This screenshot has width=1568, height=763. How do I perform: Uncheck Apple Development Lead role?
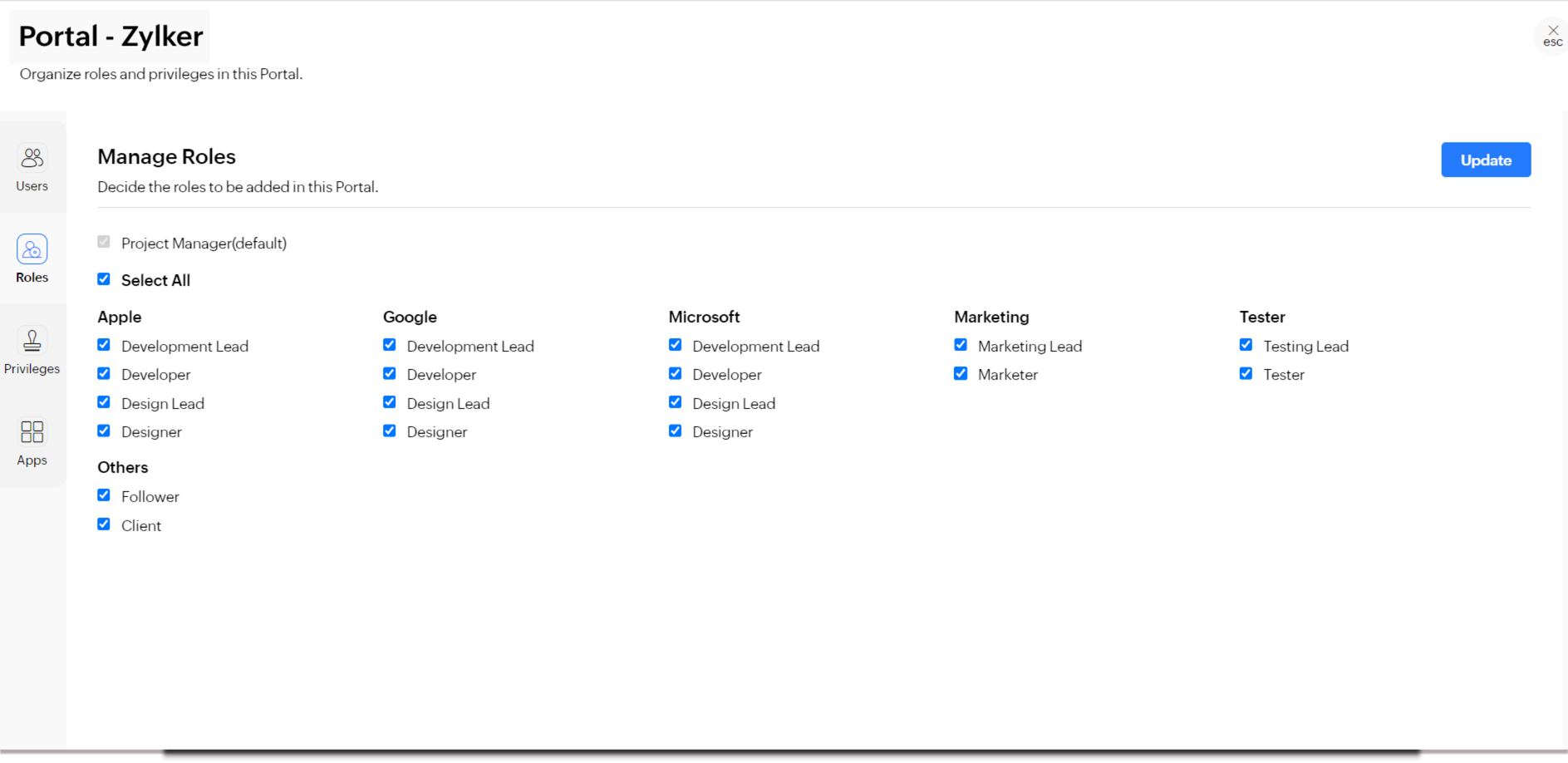(104, 345)
